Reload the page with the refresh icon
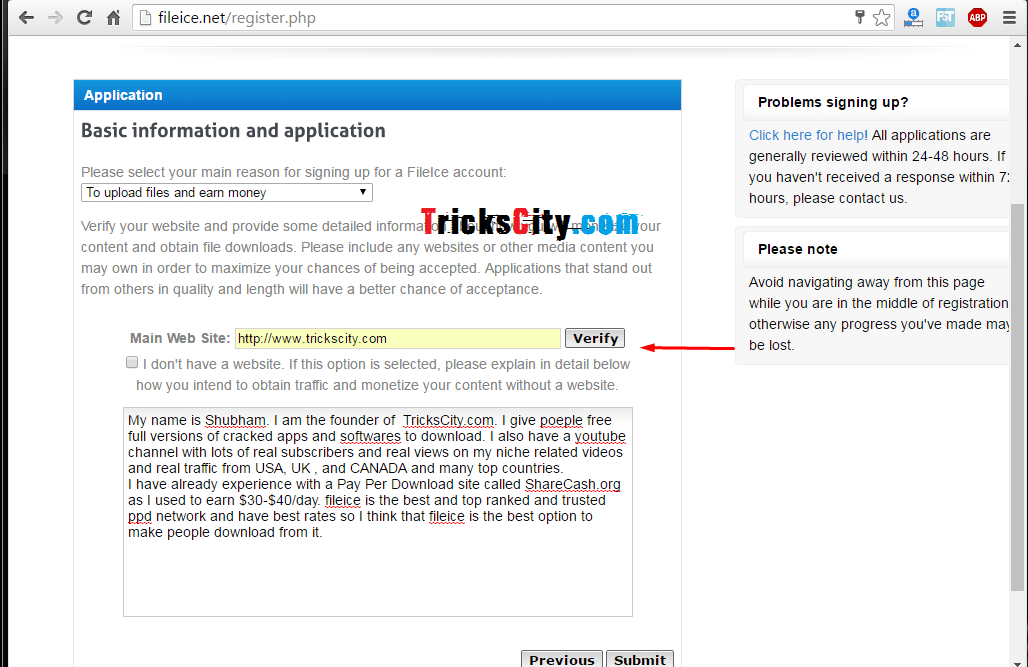 pyautogui.click(x=85, y=18)
